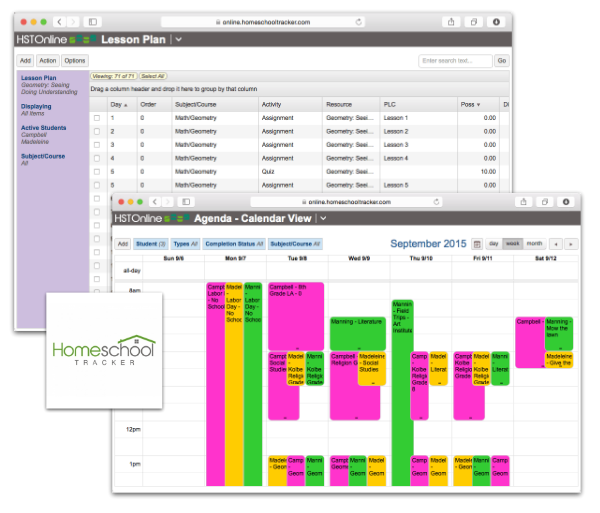This screenshot has width=600, height=513.
Task: Click forward arrow in Lesson Plan browser window
Action: 73,22
